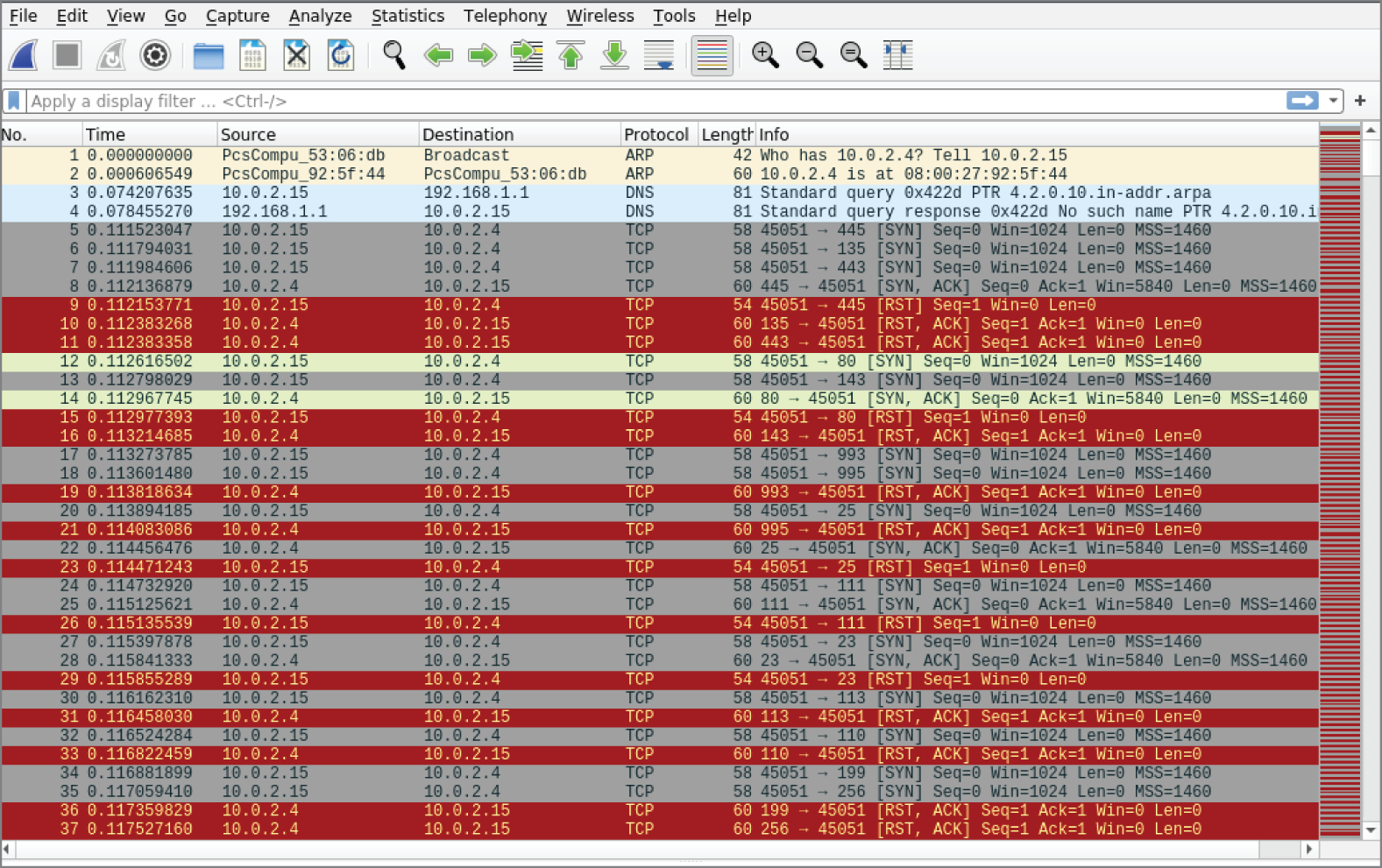Start capturing packets with shark fin icon

[24, 55]
